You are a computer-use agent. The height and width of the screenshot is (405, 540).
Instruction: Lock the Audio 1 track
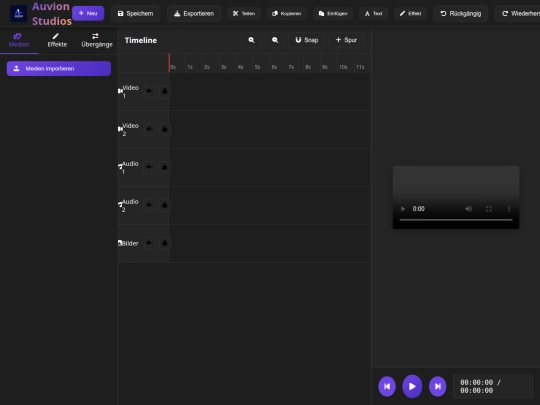(x=165, y=167)
